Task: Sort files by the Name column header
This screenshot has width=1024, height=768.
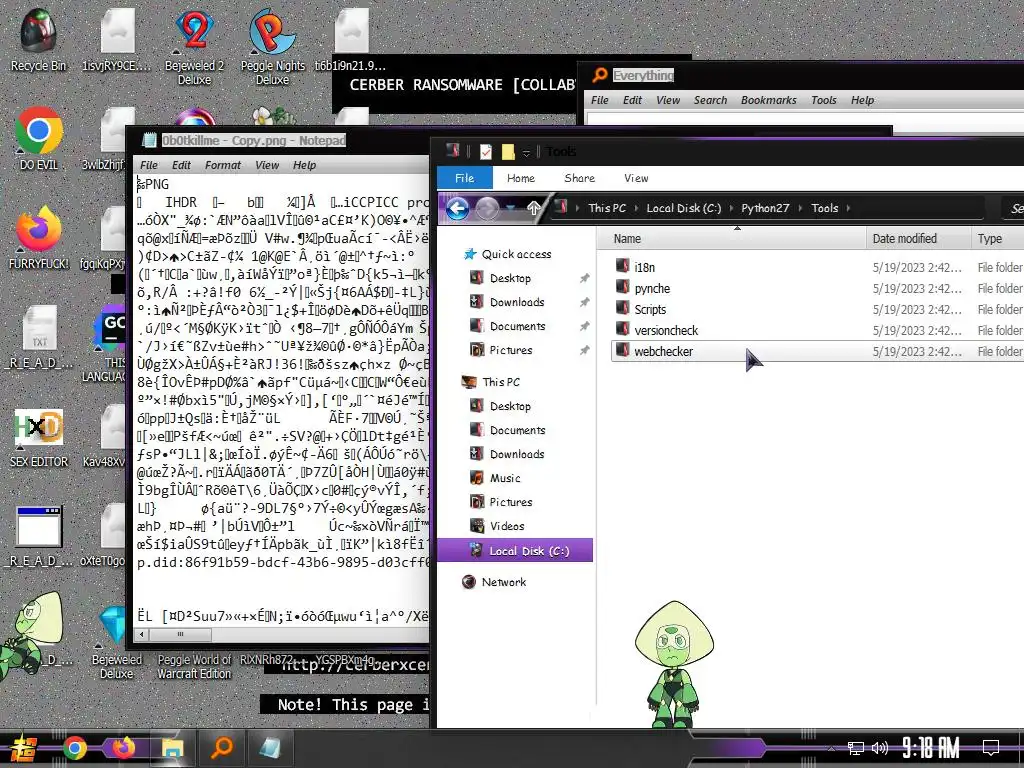Action: point(731,238)
